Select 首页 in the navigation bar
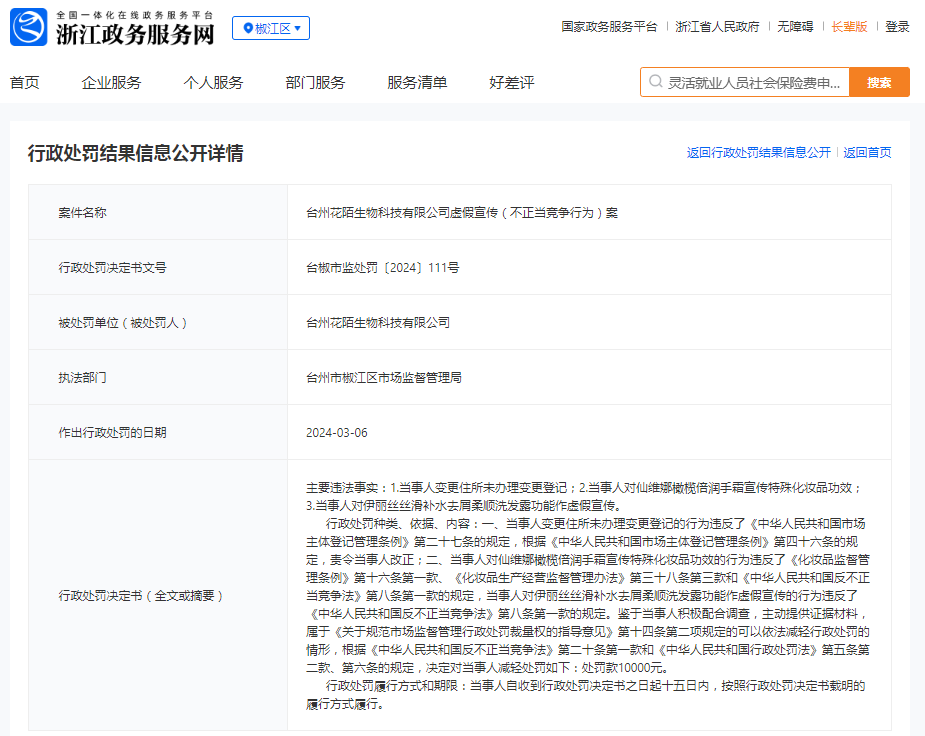 [x=25, y=82]
